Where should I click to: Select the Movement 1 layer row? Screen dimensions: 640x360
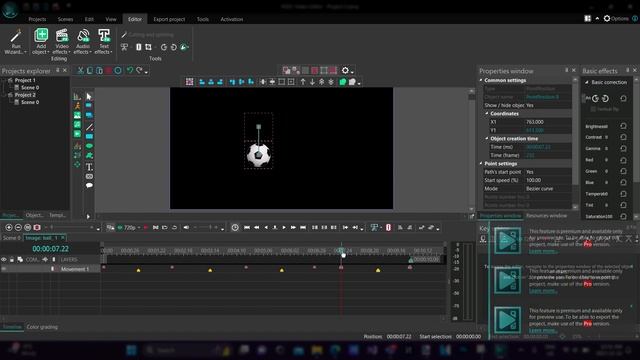tap(50, 269)
